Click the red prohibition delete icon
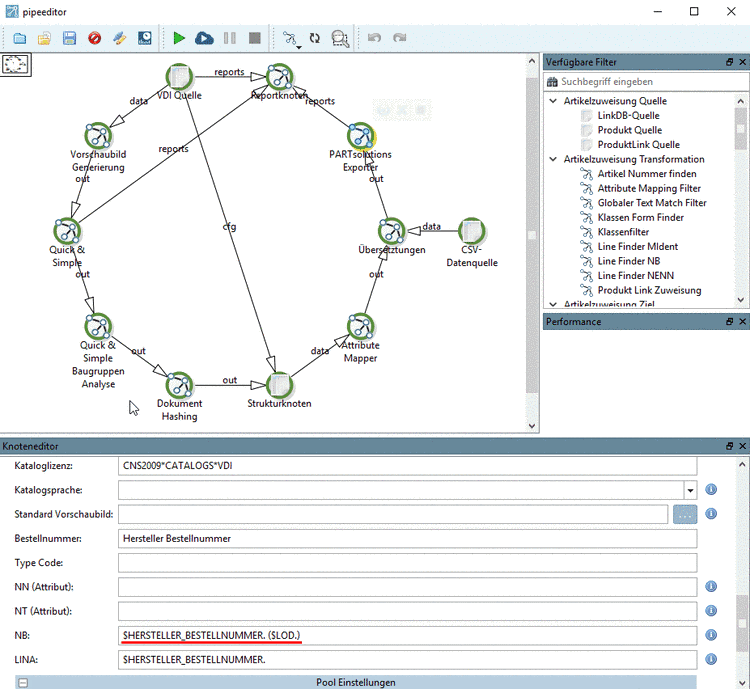750x689 pixels. [95, 38]
